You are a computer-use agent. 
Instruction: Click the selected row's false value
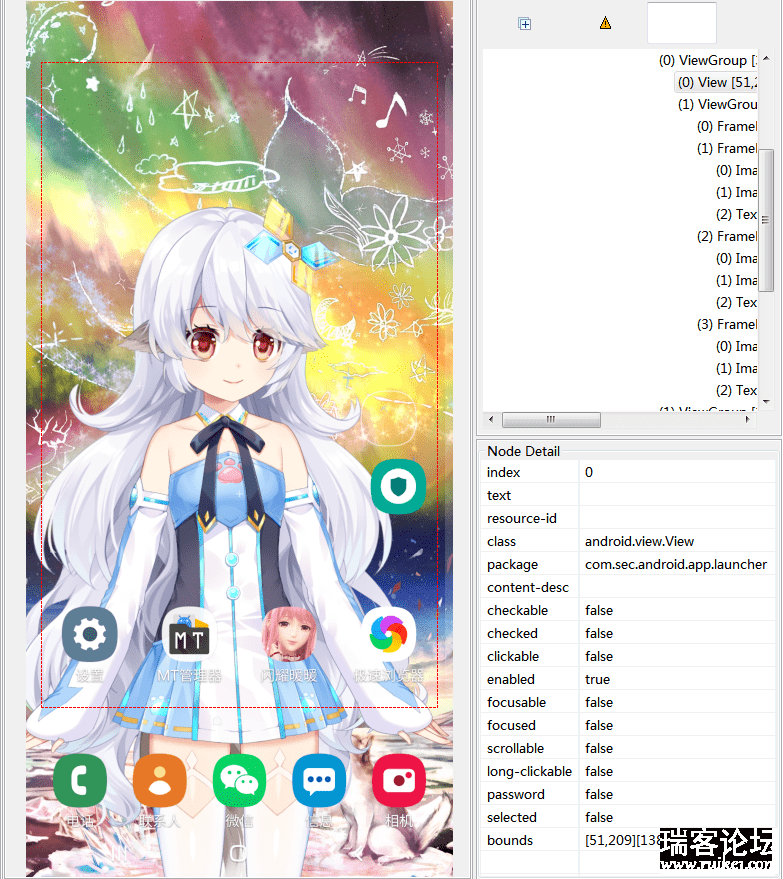point(599,817)
